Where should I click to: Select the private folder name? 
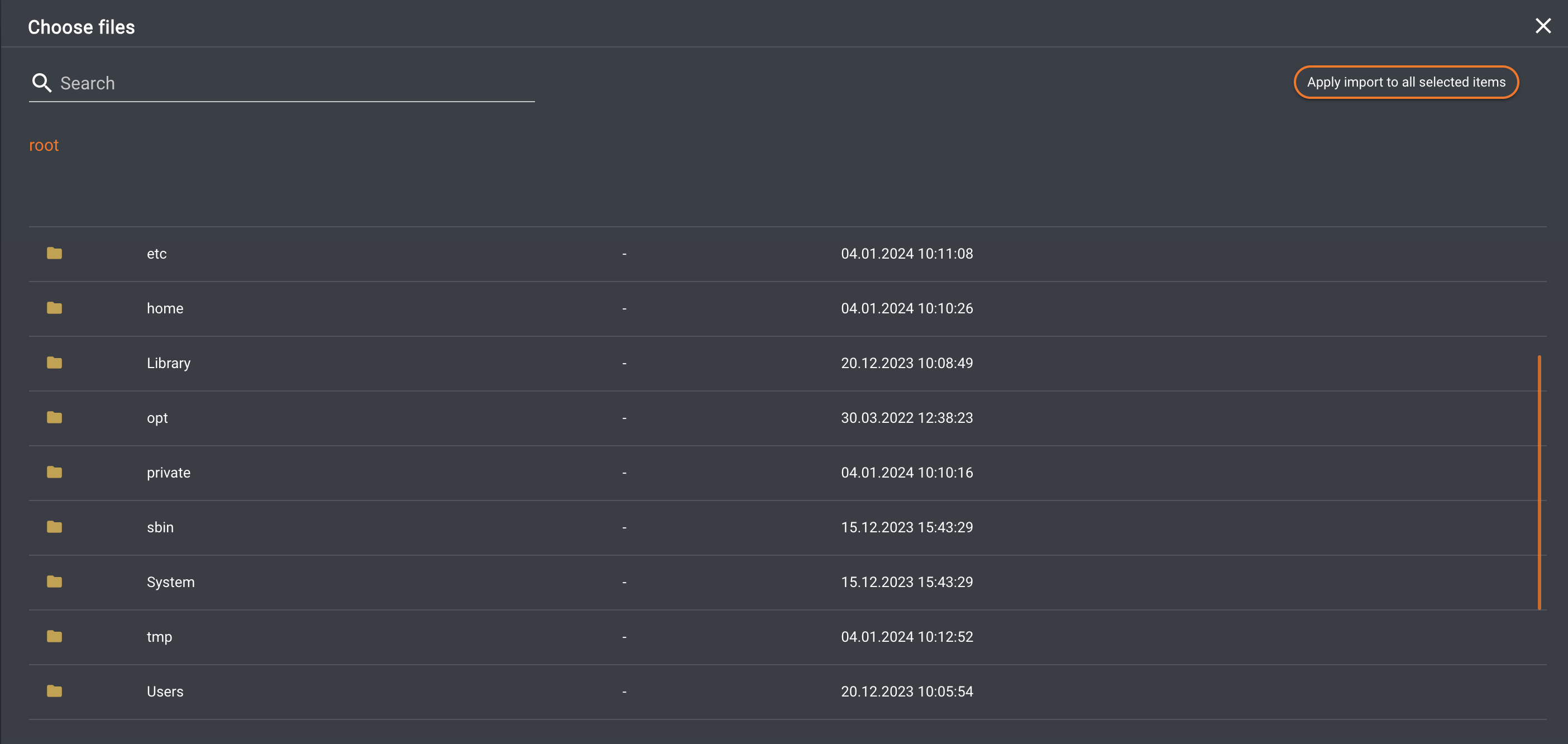coord(169,473)
